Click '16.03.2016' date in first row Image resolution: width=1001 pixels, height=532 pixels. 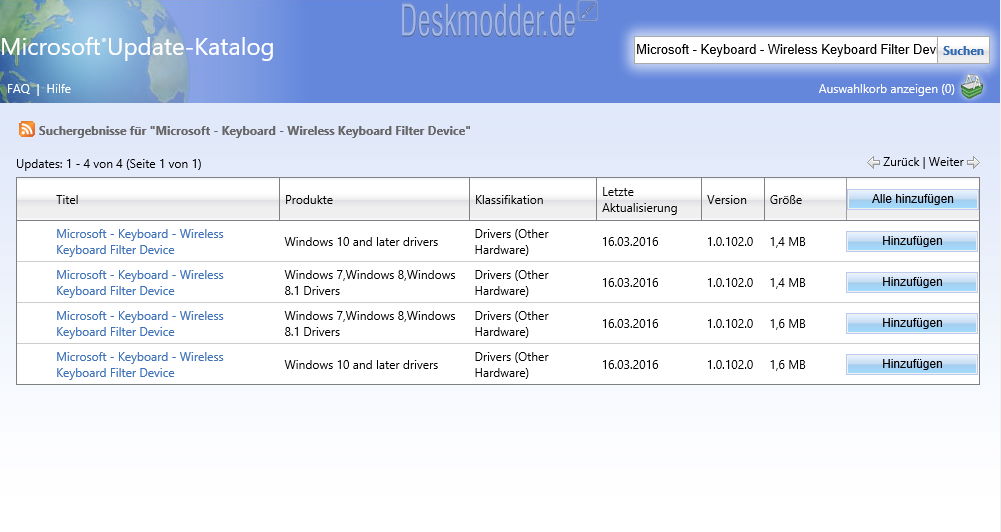629,242
